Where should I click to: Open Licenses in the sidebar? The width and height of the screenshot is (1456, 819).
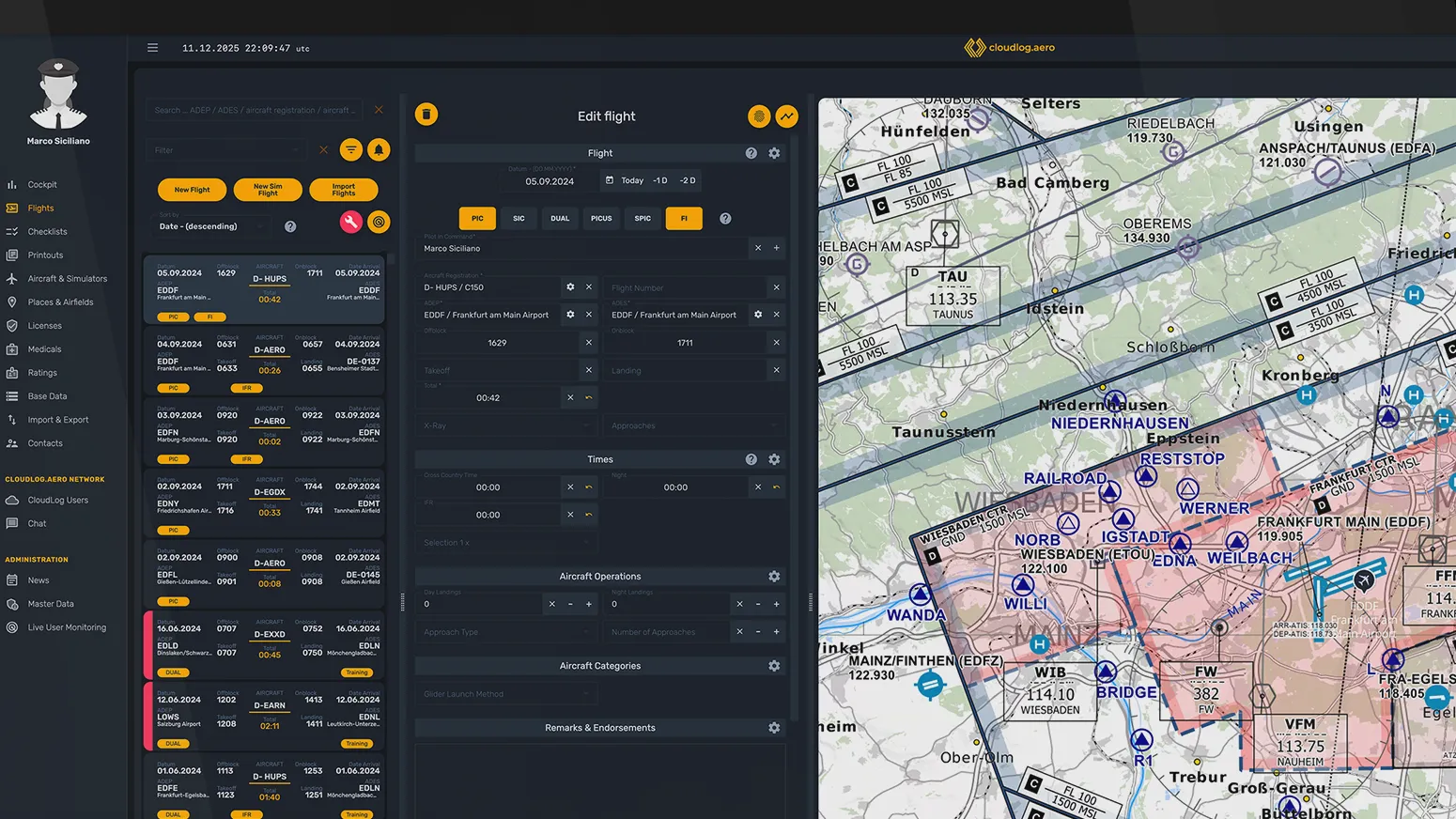44,326
